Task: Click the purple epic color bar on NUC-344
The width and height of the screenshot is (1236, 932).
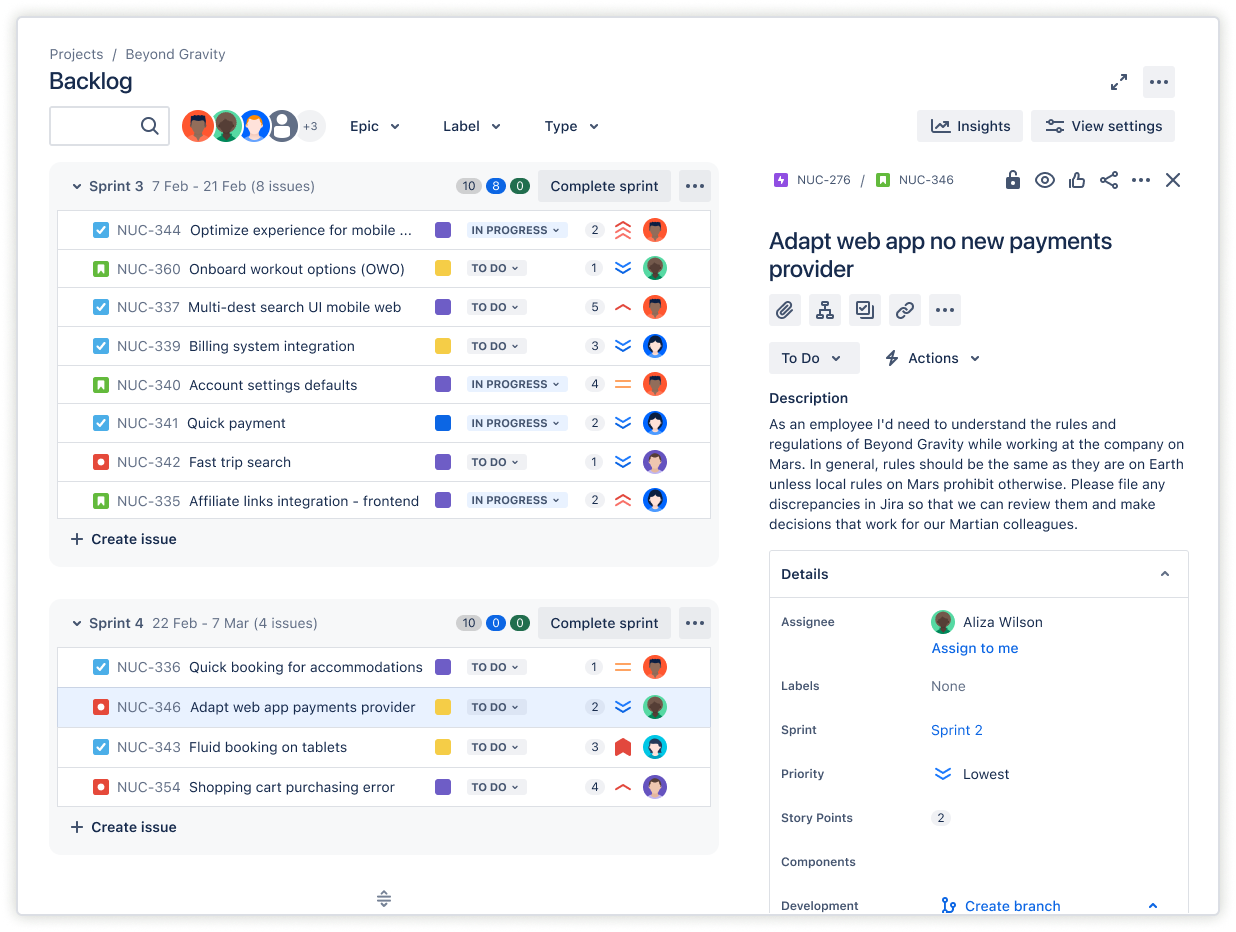Action: pyautogui.click(x=443, y=230)
